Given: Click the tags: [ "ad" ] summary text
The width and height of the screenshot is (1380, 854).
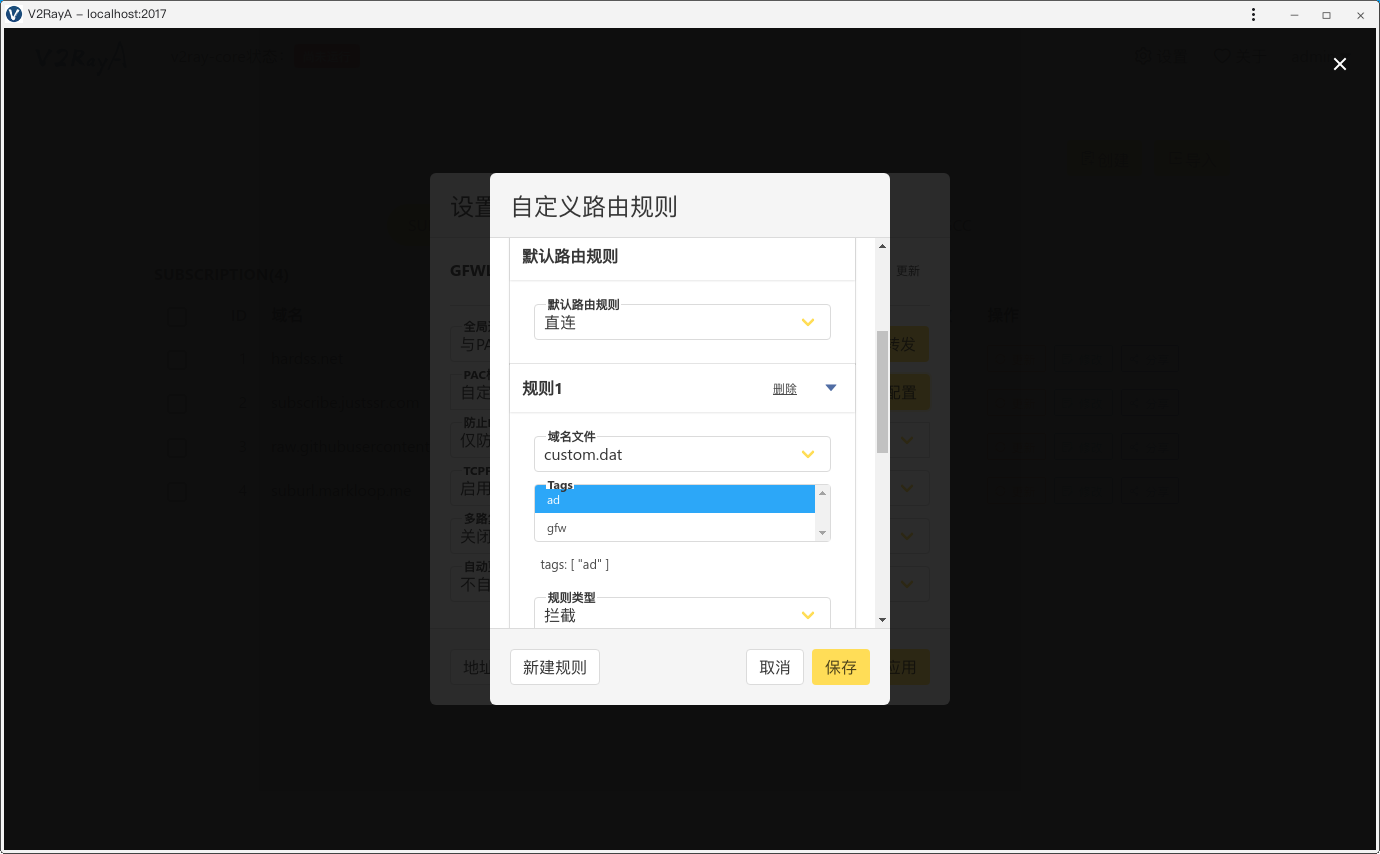Looking at the screenshot, I should point(575,564).
